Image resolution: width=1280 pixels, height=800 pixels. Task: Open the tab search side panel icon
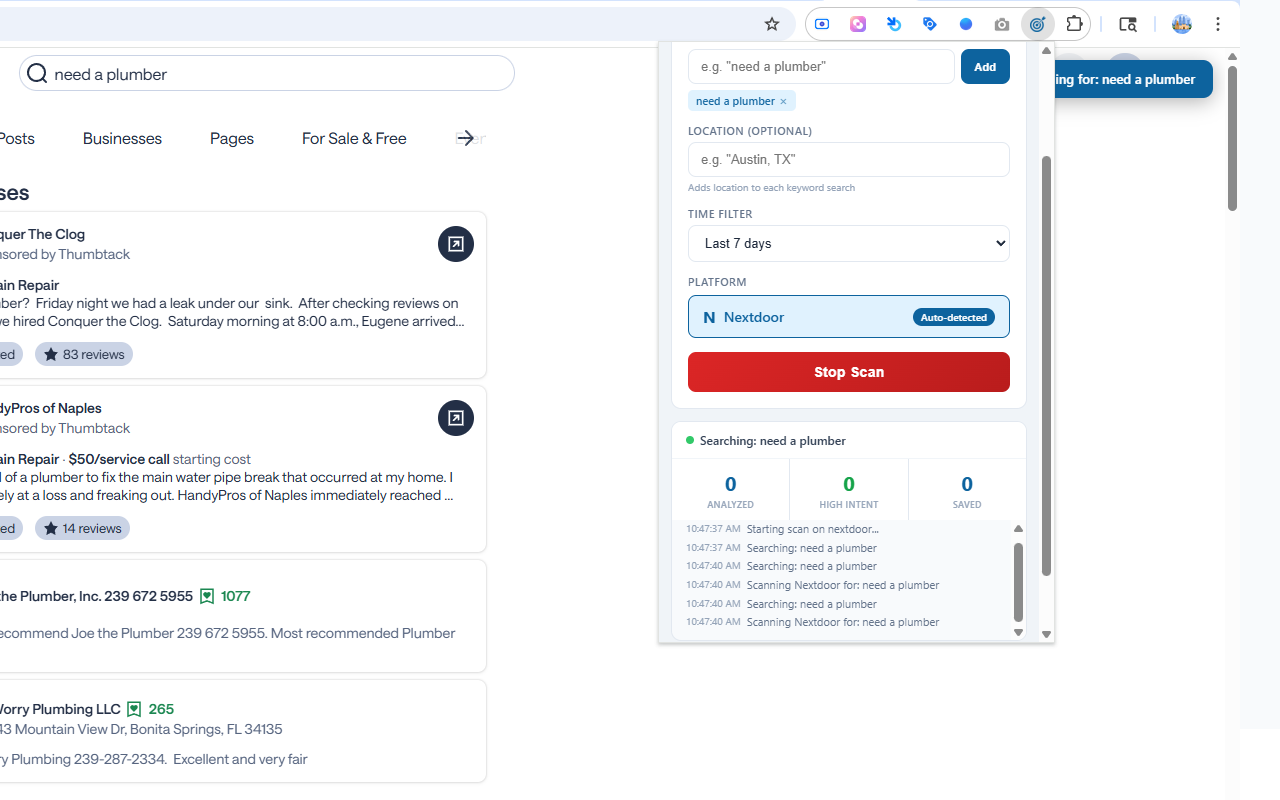1128,24
